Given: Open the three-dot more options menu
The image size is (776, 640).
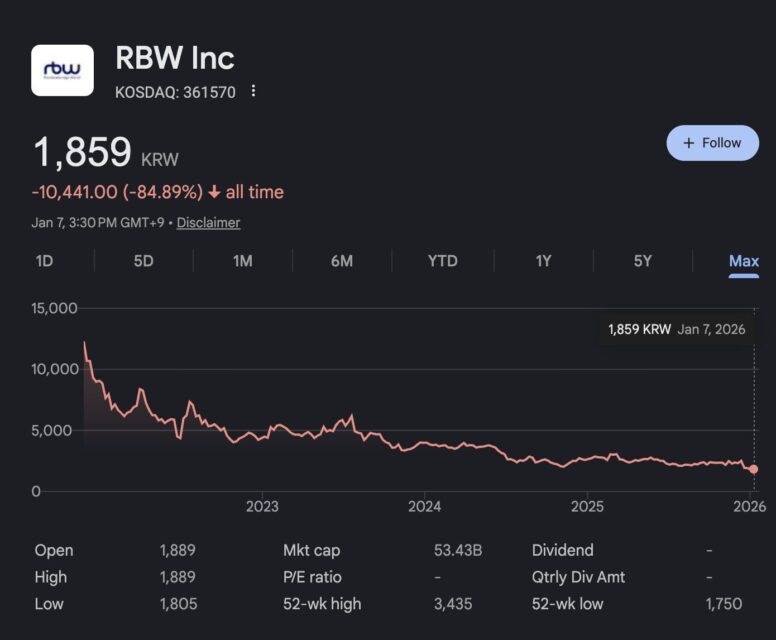Looking at the screenshot, I should [x=253, y=91].
